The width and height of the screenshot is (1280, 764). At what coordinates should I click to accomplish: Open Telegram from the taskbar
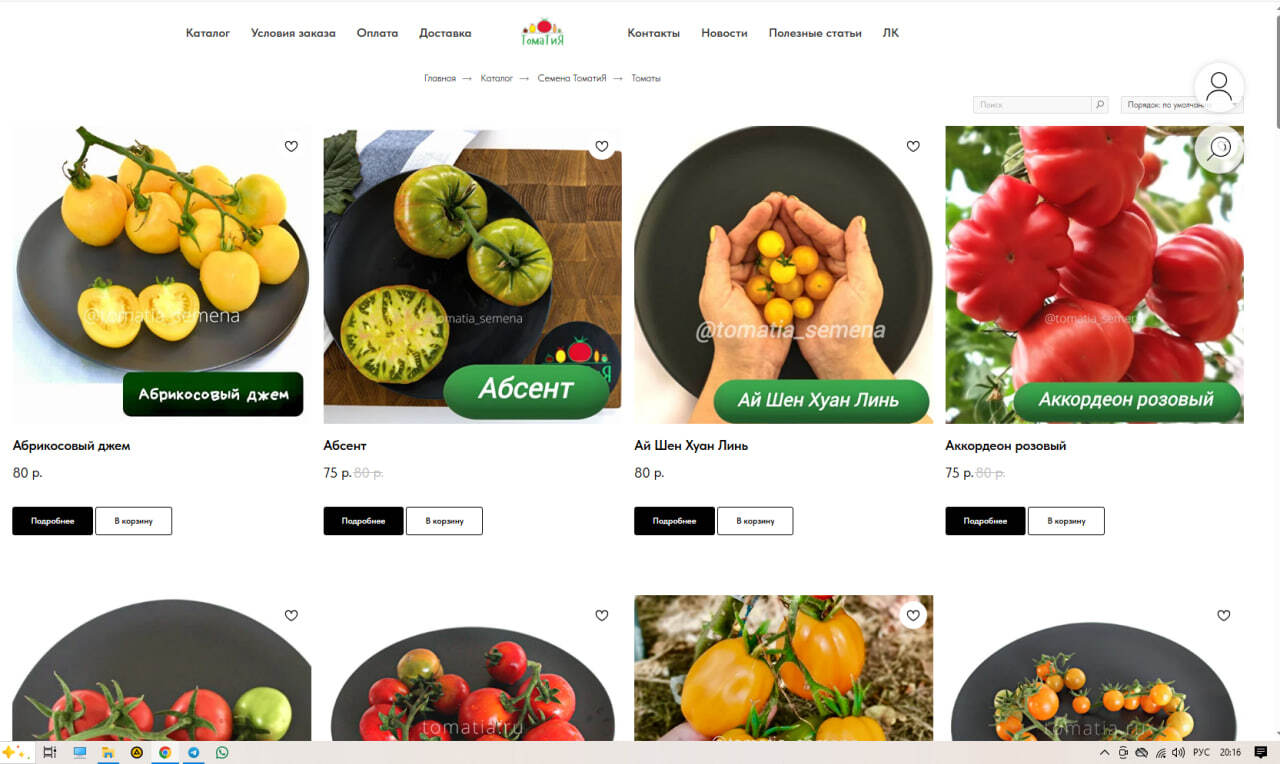click(x=193, y=752)
